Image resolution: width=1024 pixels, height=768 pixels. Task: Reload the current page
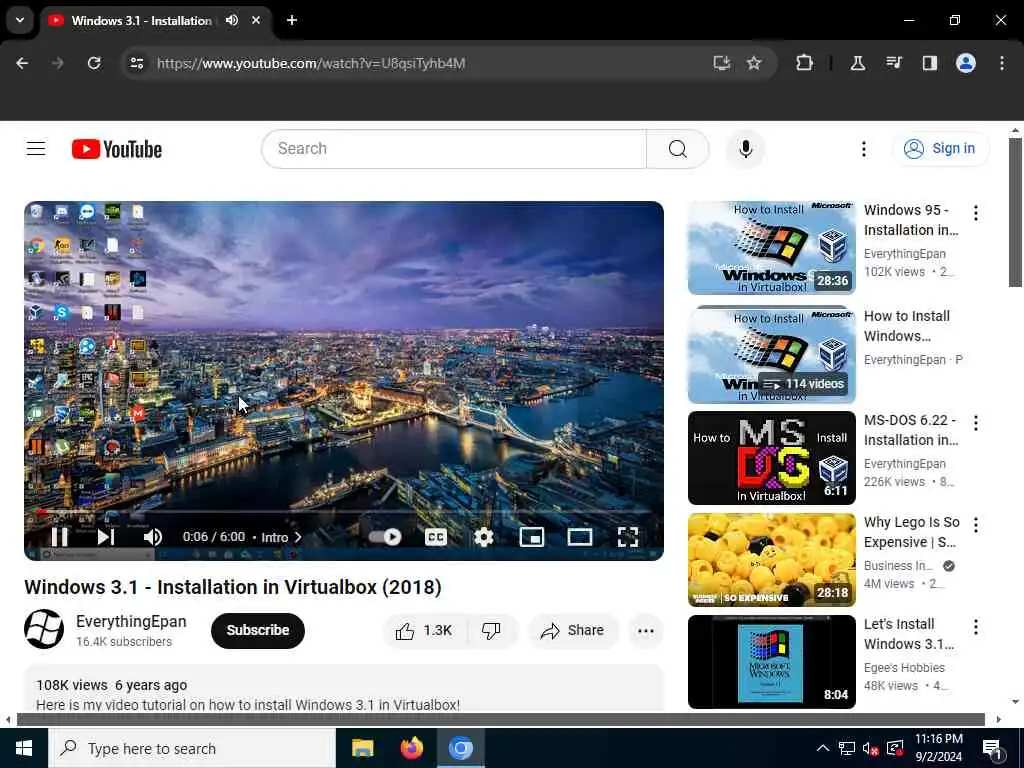click(x=94, y=63)
